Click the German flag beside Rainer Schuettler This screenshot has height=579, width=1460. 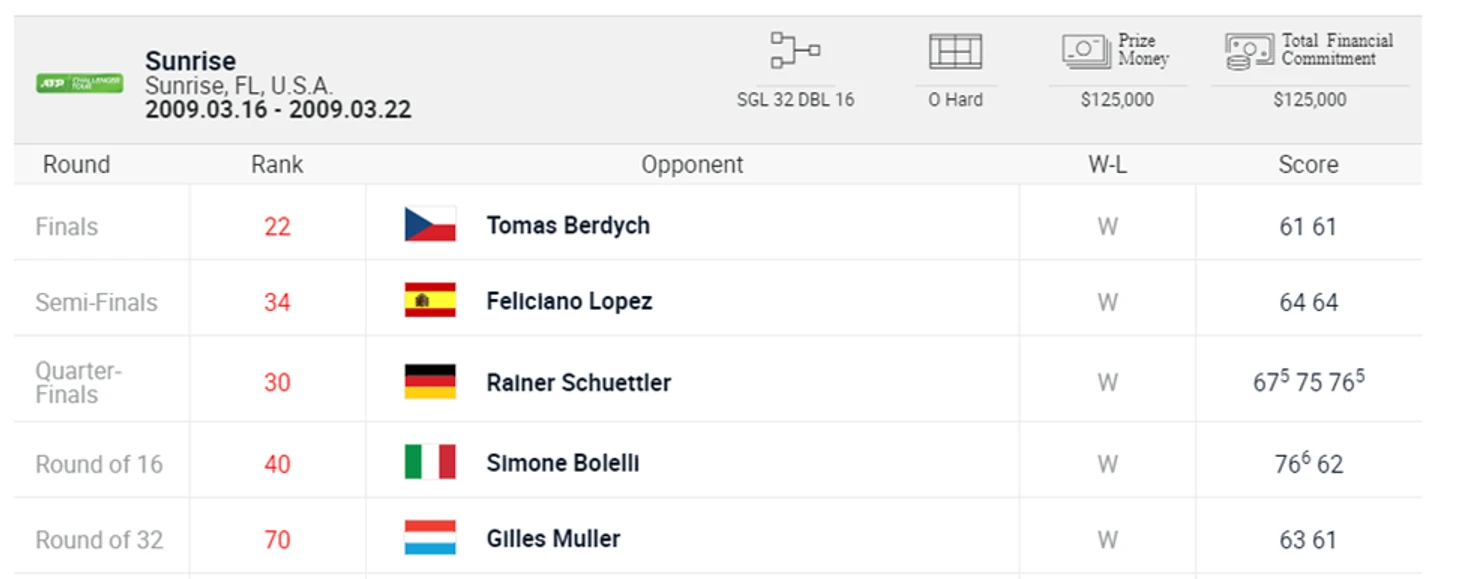click(430, 382)
